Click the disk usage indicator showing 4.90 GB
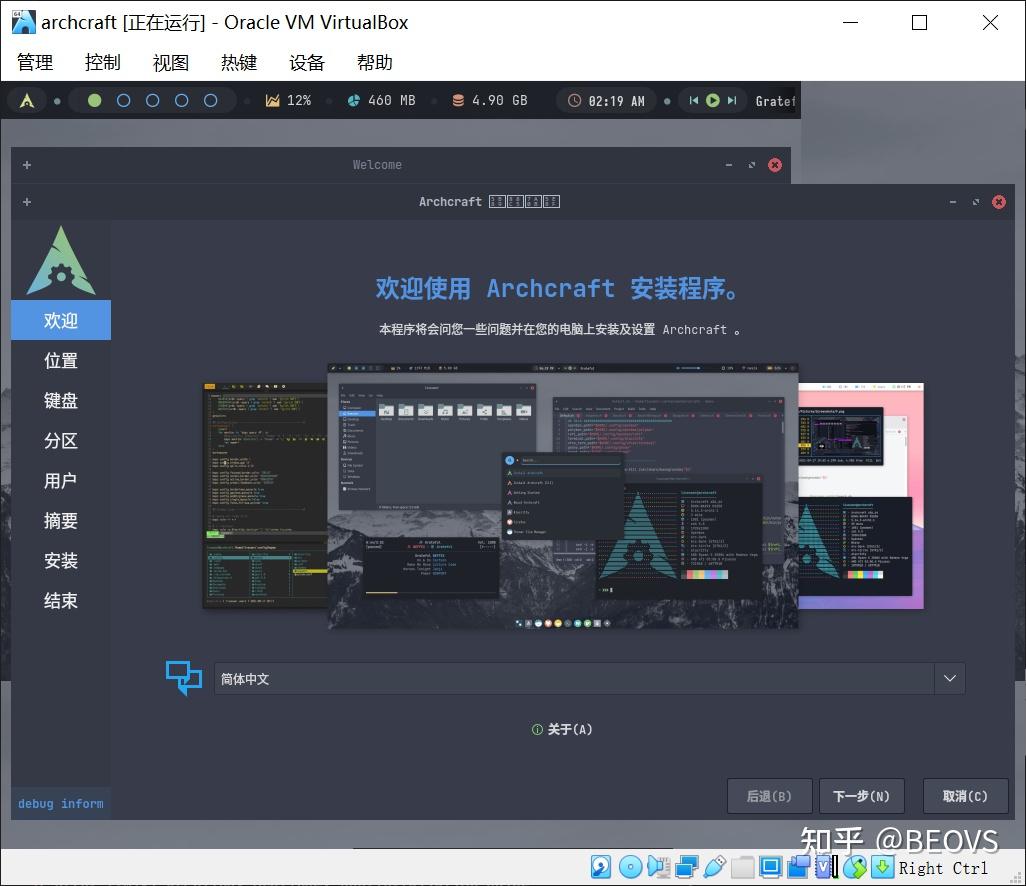Image resolution: width=1026 pixels, height=886 pixels. click(x=488, y=100)
